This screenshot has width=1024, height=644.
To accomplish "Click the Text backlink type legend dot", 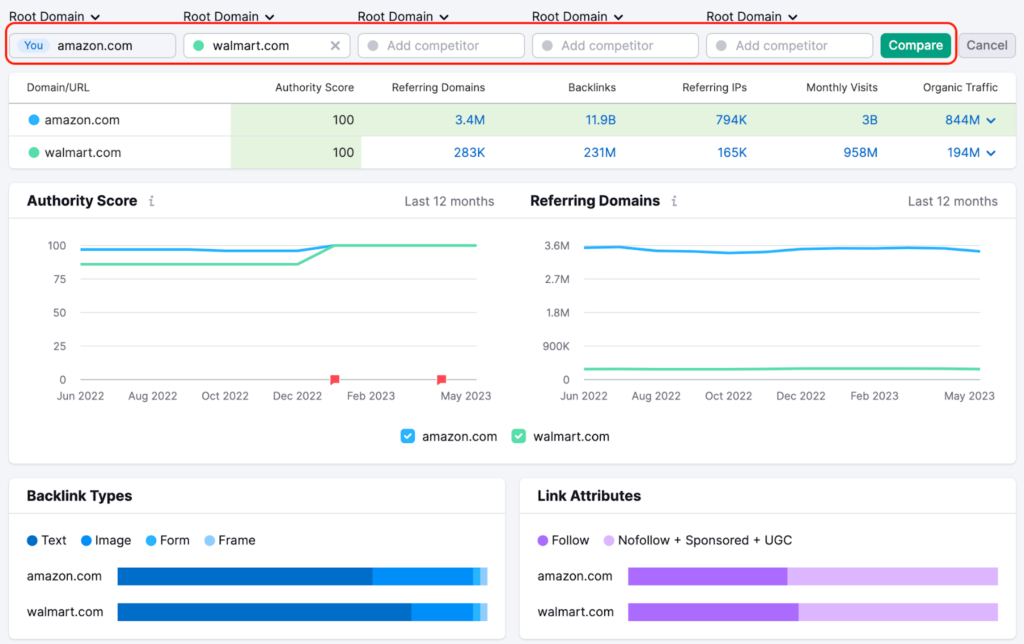I will 32,541.
